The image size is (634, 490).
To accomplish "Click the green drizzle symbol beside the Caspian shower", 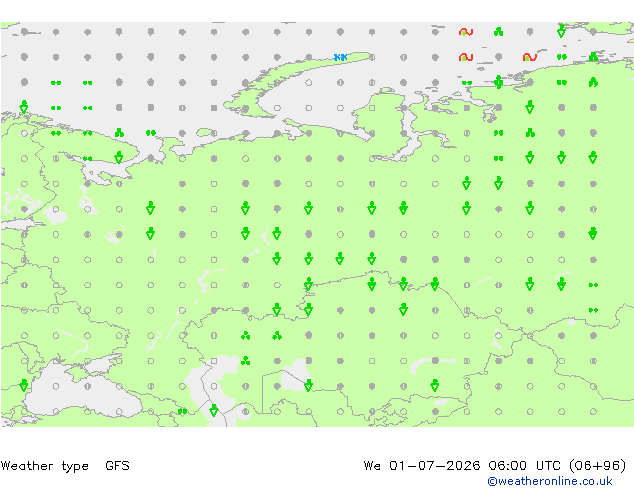I will (x=182, y=412).
